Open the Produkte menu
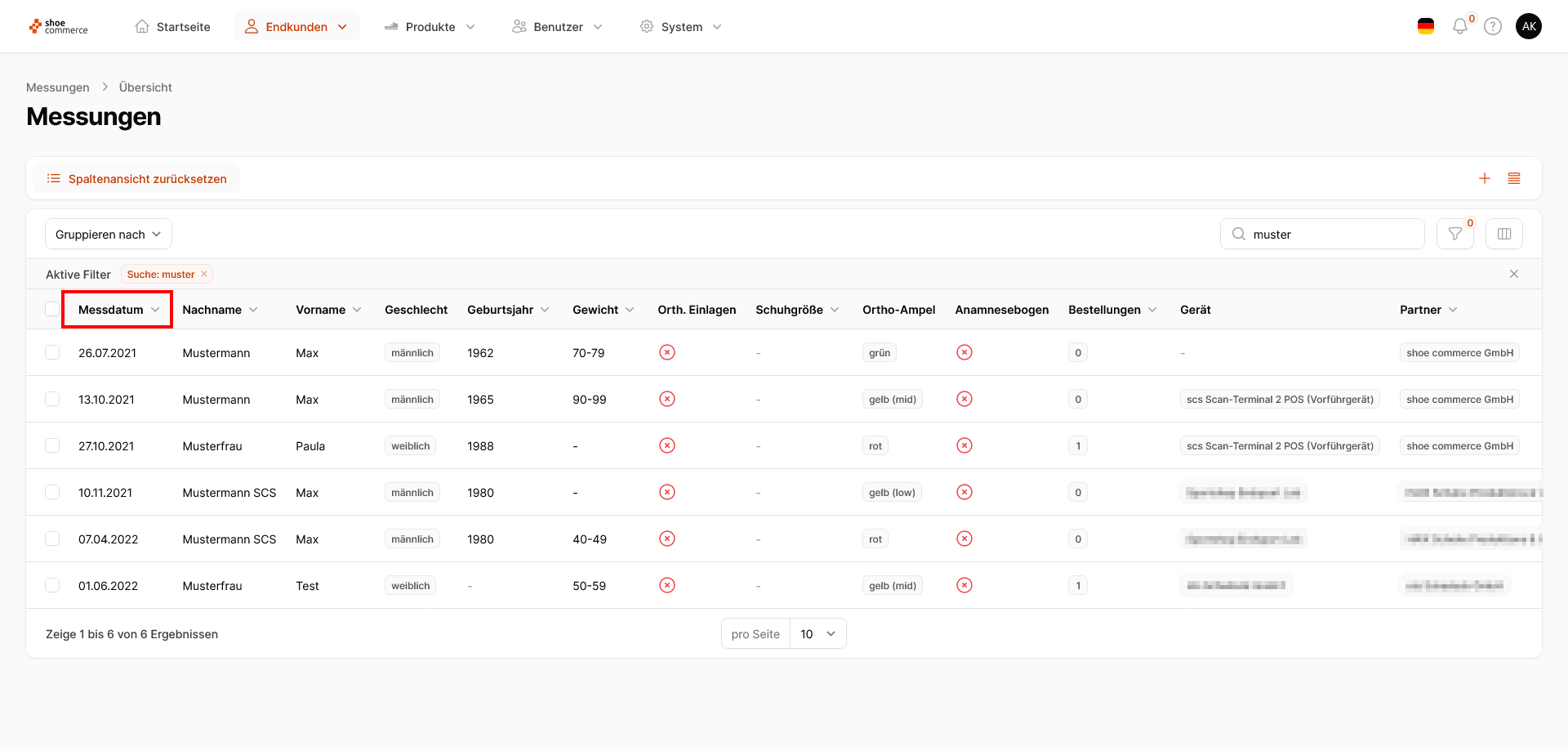This screenshot has height=751, width=1568. click(x=430, y=27)
